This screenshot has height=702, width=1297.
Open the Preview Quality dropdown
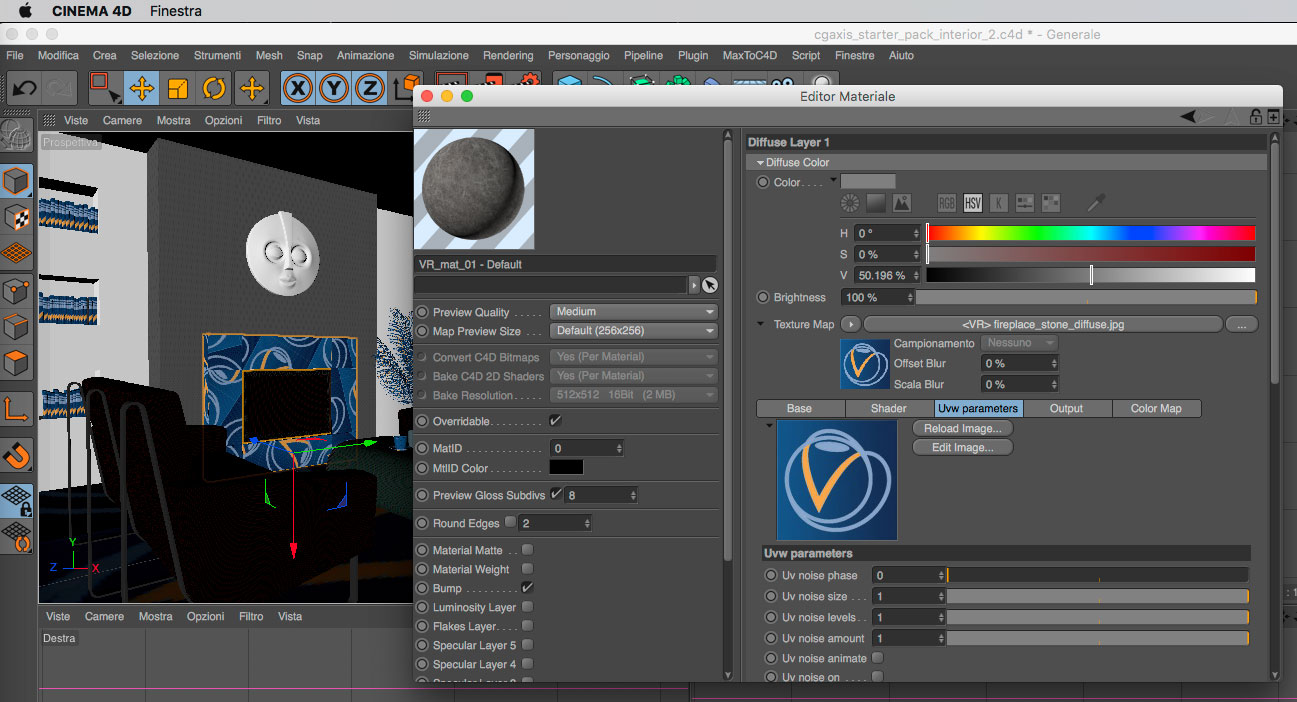tap(634, 312)
